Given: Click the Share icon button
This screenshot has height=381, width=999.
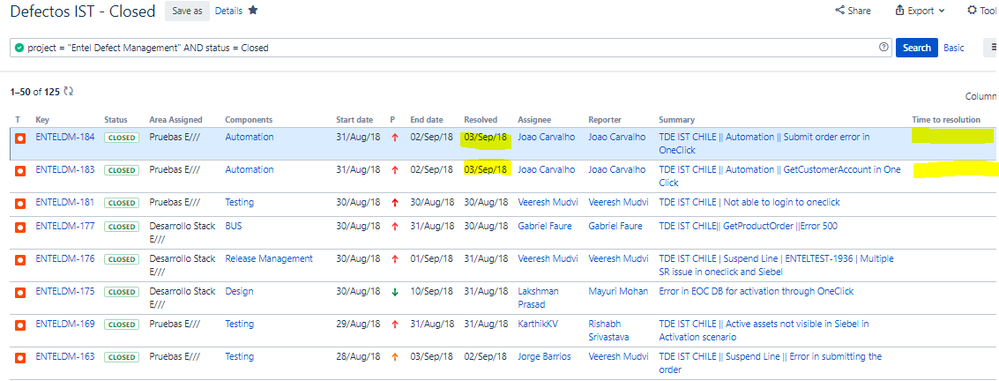Looking at the screenshot, I should (853, 11).
